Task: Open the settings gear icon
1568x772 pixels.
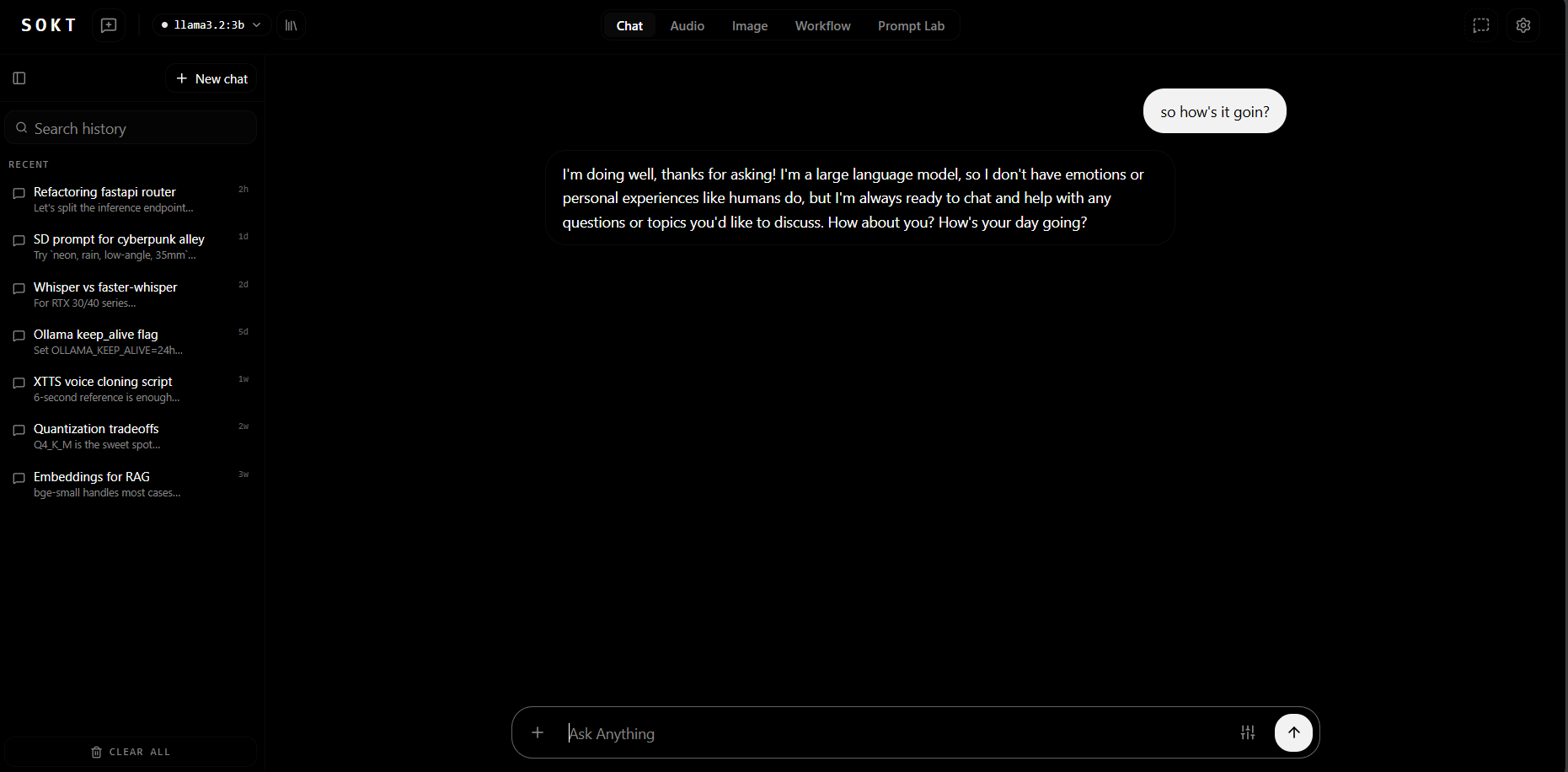Action: [1523, 25]
